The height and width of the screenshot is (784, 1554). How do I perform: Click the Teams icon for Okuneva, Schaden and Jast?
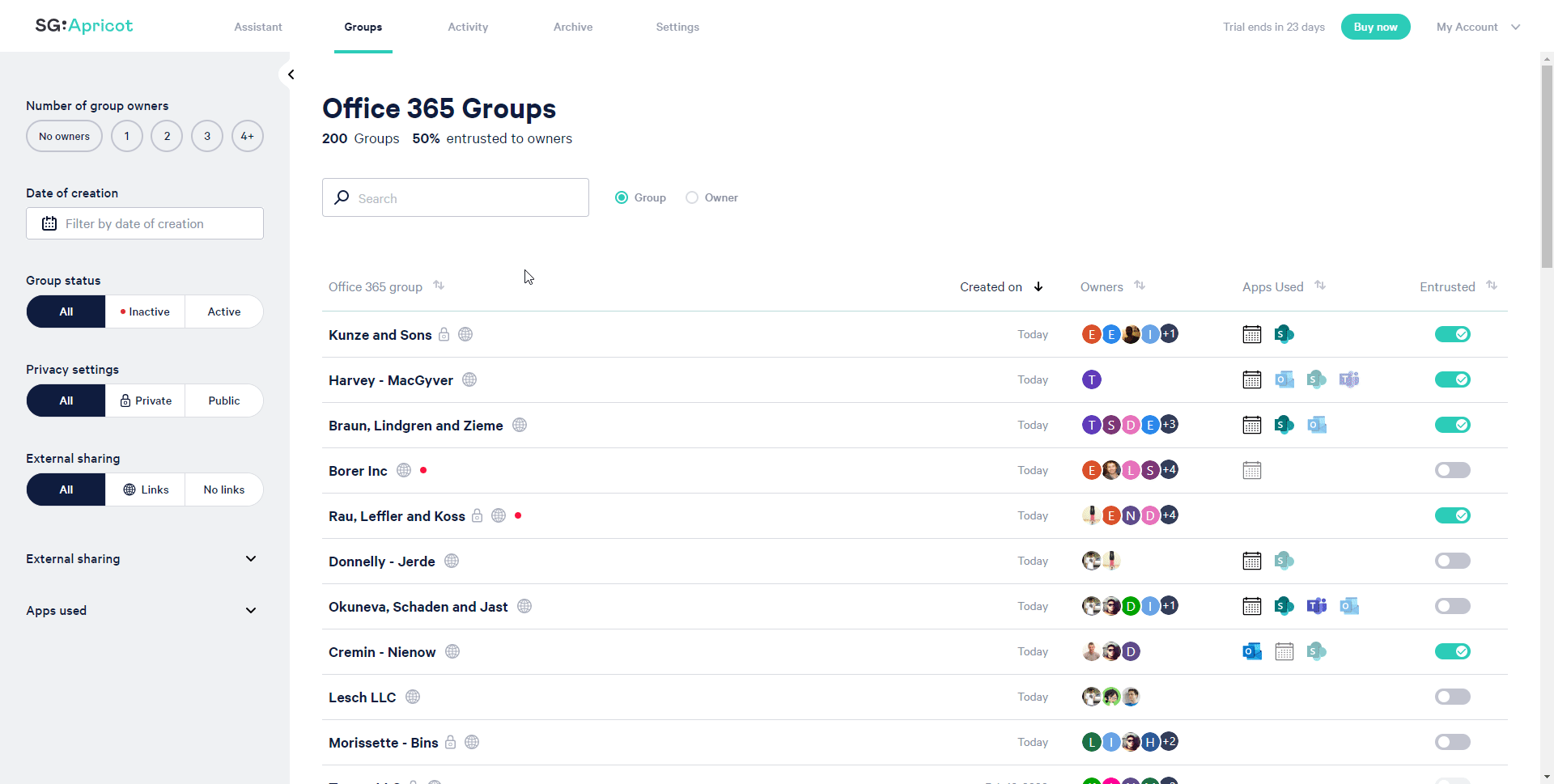[x=1317, y=606]
